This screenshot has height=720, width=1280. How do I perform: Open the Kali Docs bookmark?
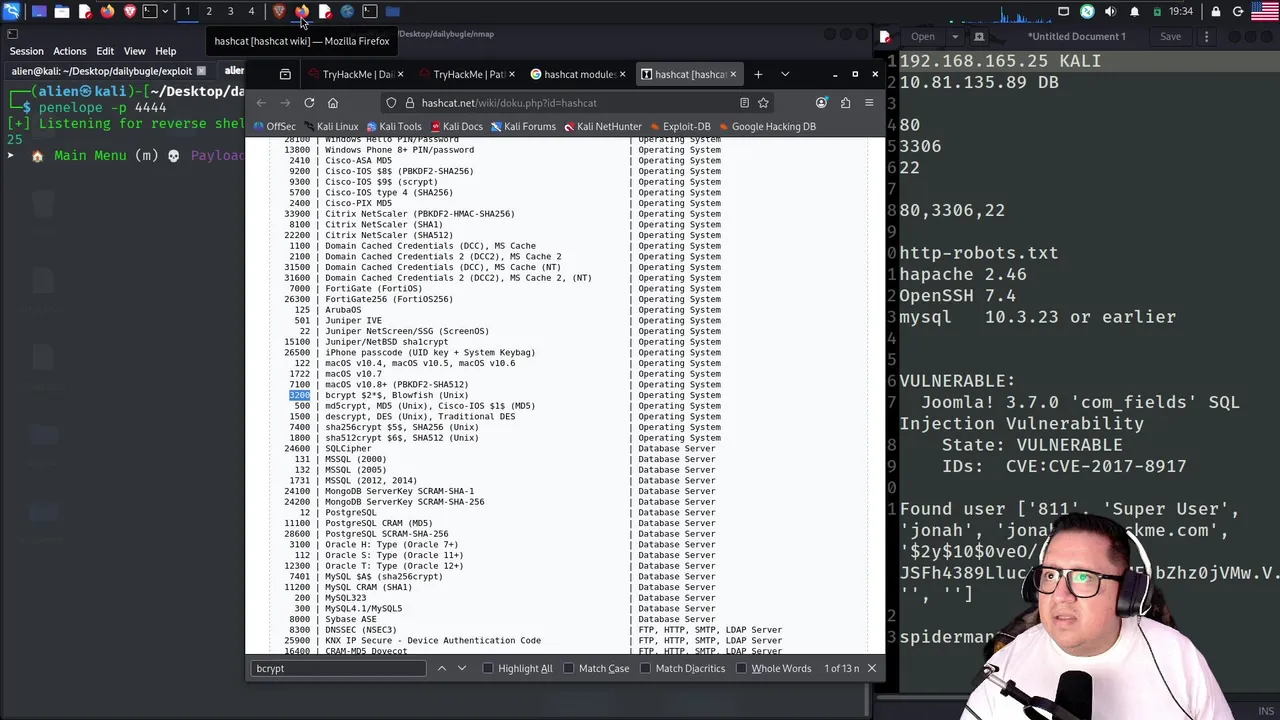pos(456,127)
